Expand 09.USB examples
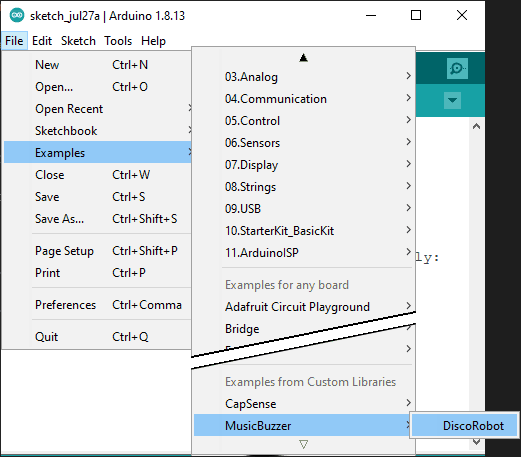 click(304, 209)
